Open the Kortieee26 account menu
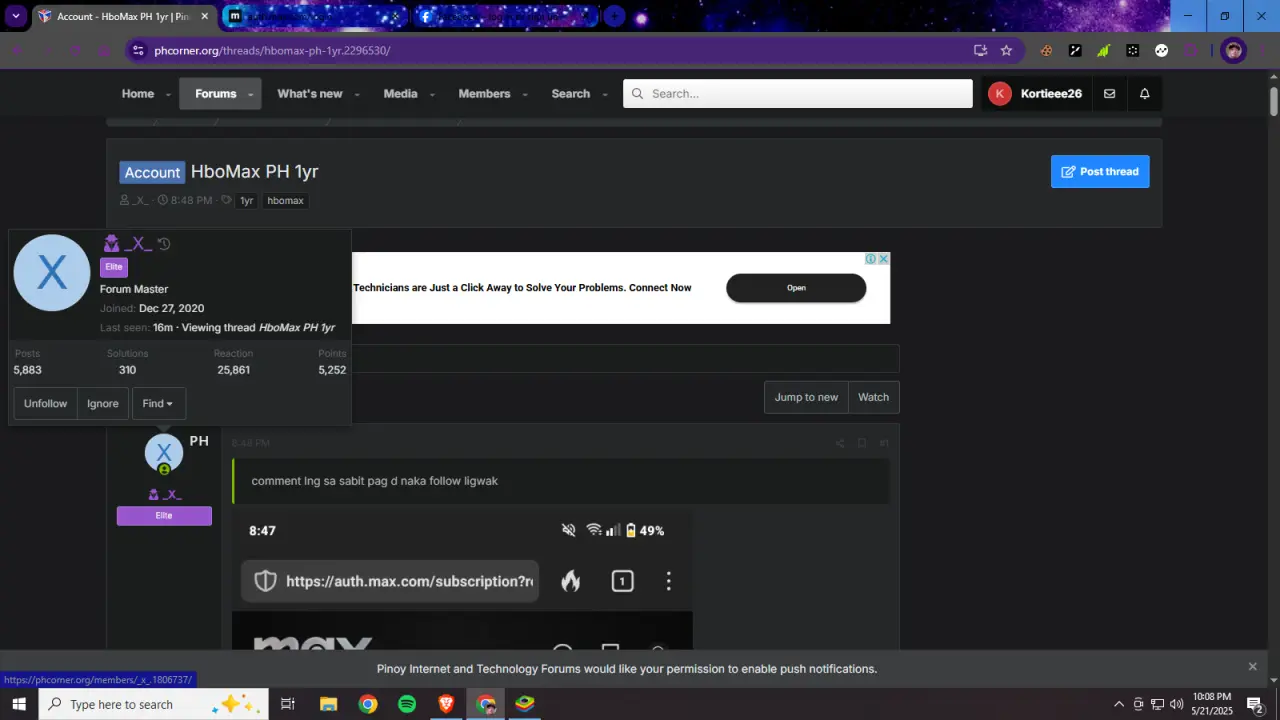1280x720 pixels. (1035, 93)
